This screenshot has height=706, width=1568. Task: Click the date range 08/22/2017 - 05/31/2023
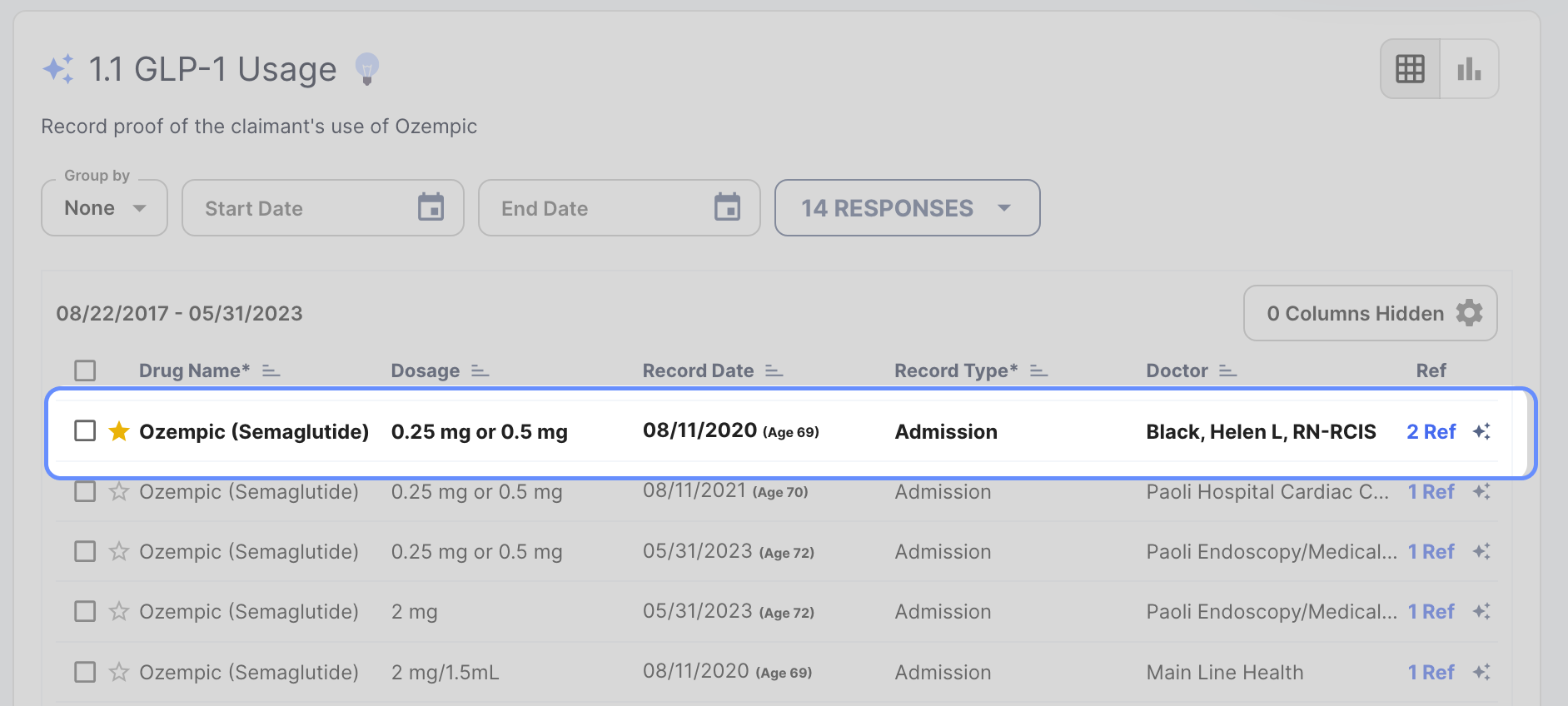179,313
